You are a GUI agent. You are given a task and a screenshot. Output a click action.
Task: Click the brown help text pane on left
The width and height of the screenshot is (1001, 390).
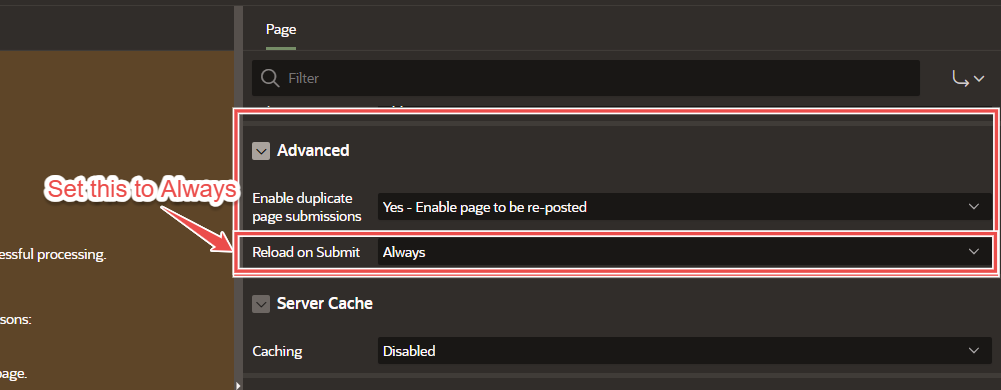tap(117, 220)
